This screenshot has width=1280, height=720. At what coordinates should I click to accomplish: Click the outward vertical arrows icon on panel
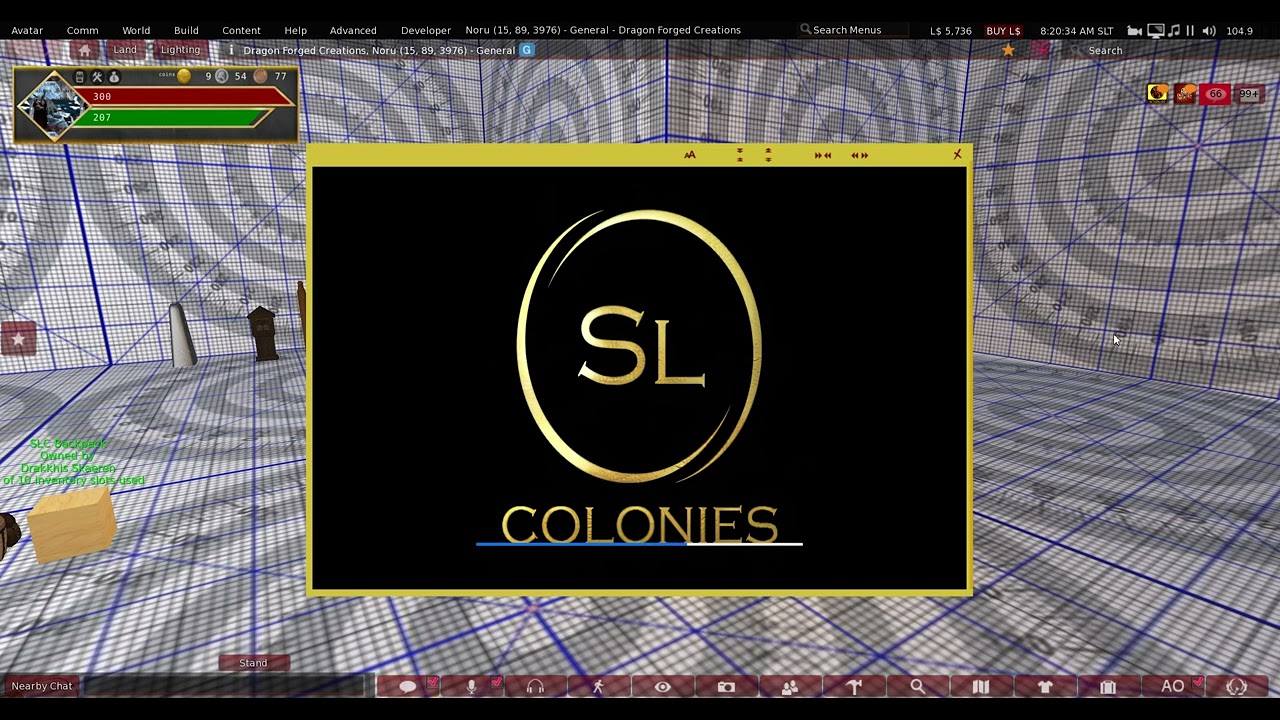coord(768,155)
